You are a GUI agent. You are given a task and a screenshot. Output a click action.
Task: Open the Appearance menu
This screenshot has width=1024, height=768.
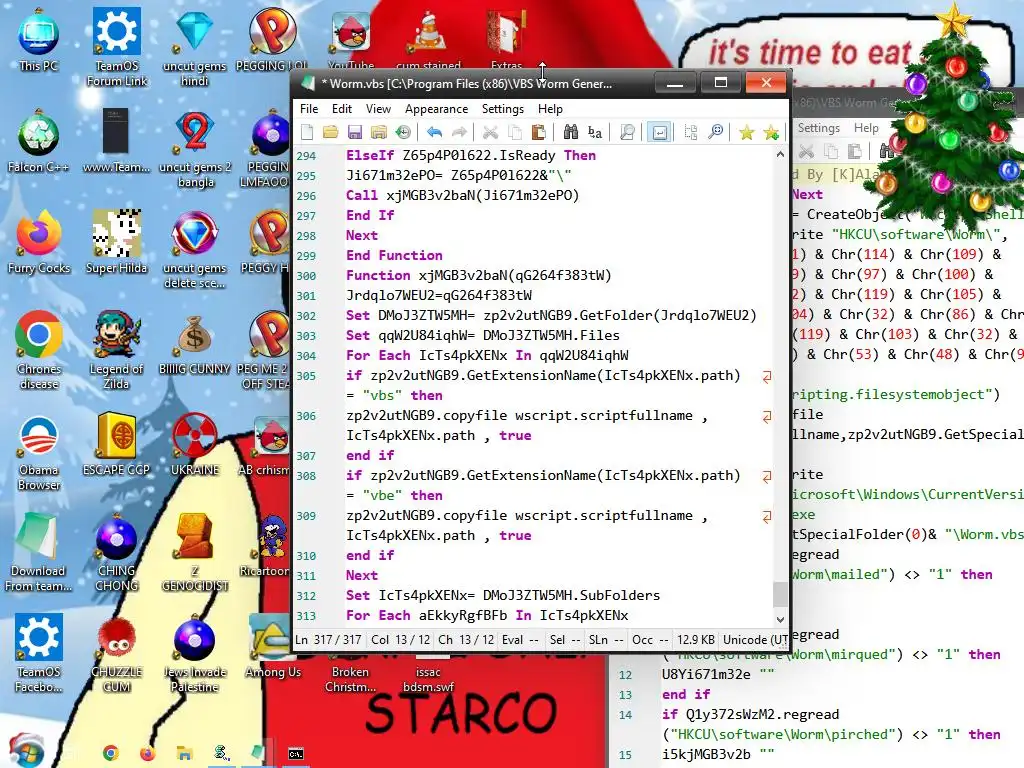point(436,108)
